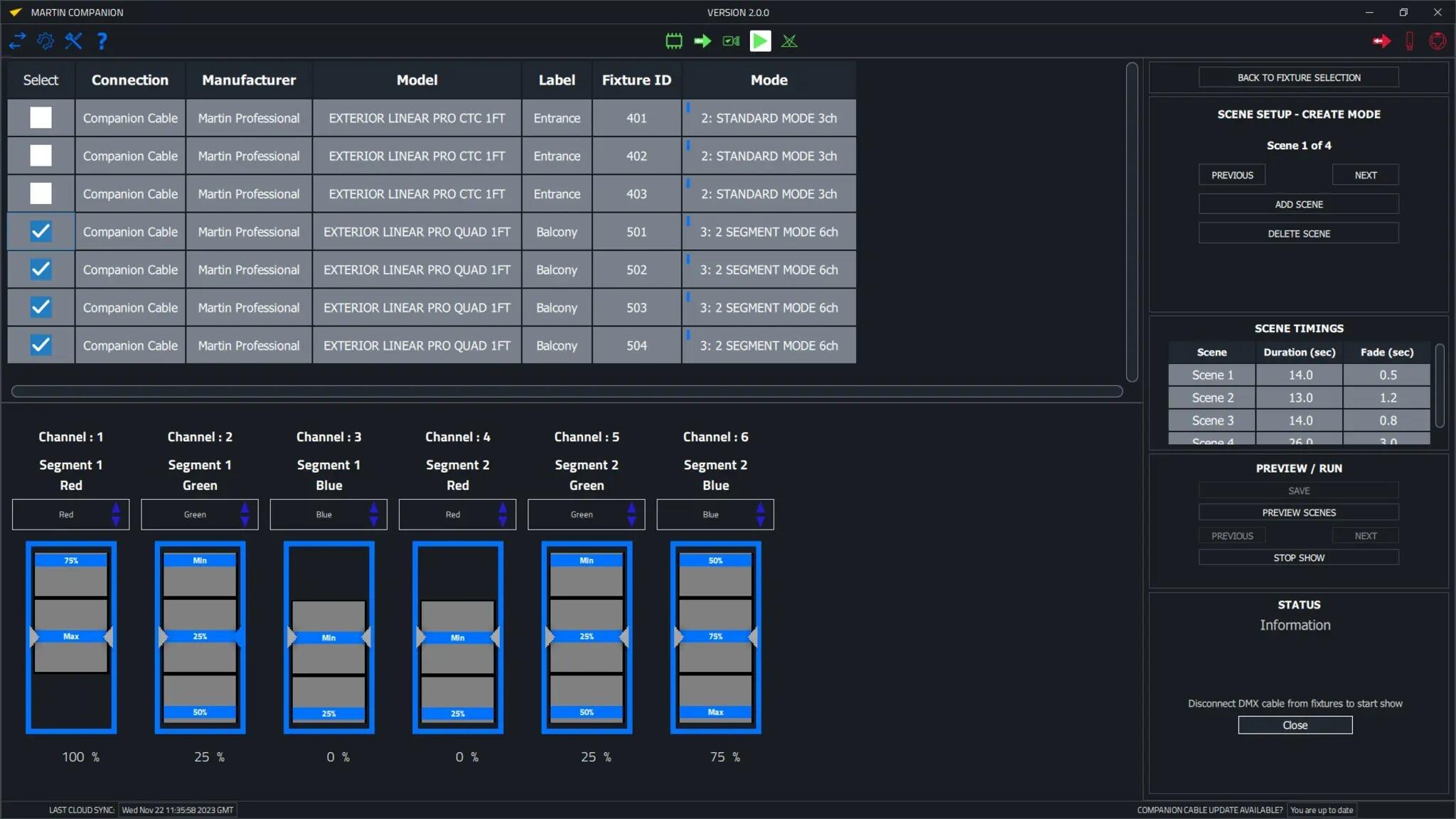Screen dimensions: 1456x819
Task: Check the select box for fixture 401
Action: [41, 118]
